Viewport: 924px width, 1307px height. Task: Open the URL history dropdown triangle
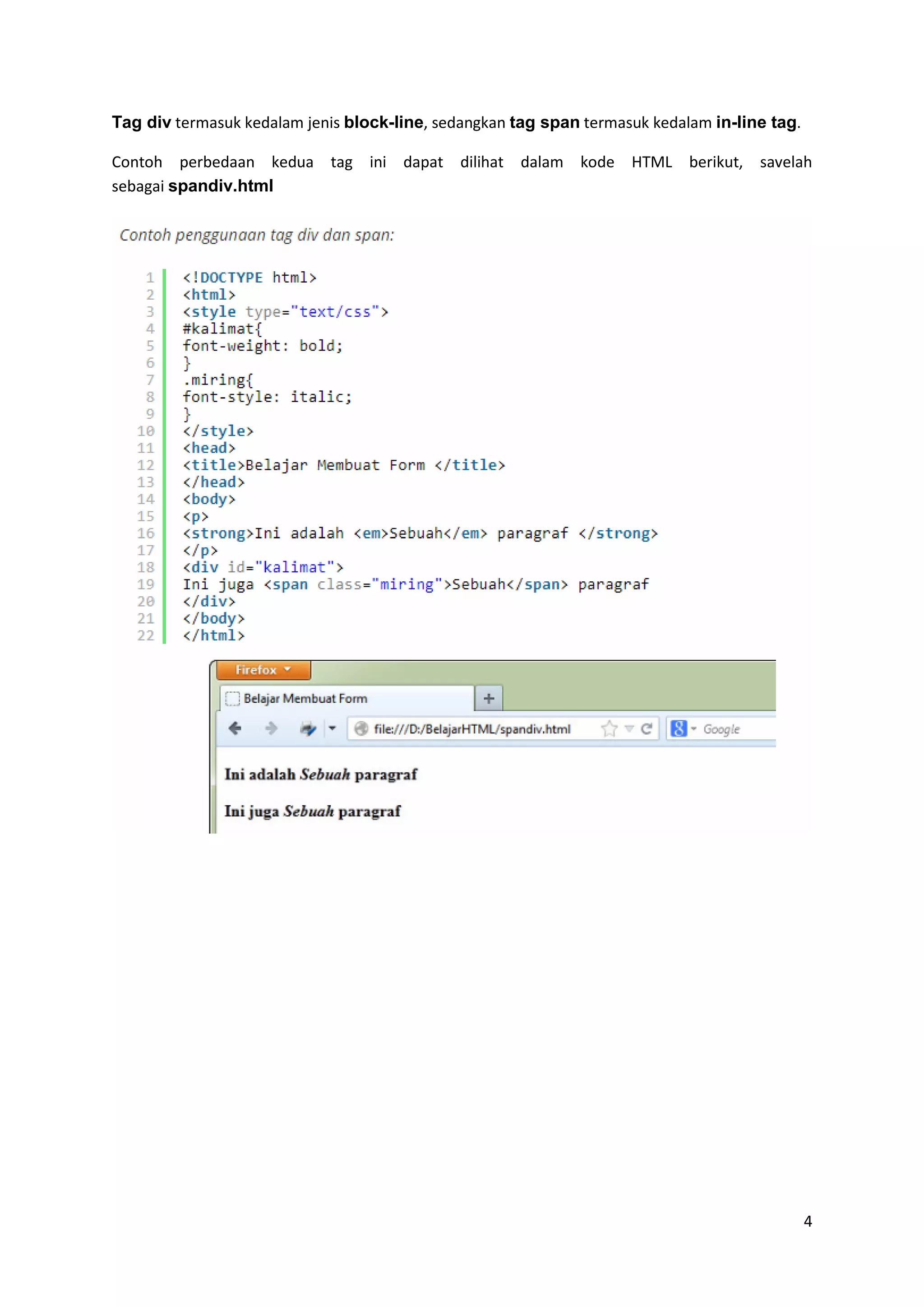[x=629, y=728]
